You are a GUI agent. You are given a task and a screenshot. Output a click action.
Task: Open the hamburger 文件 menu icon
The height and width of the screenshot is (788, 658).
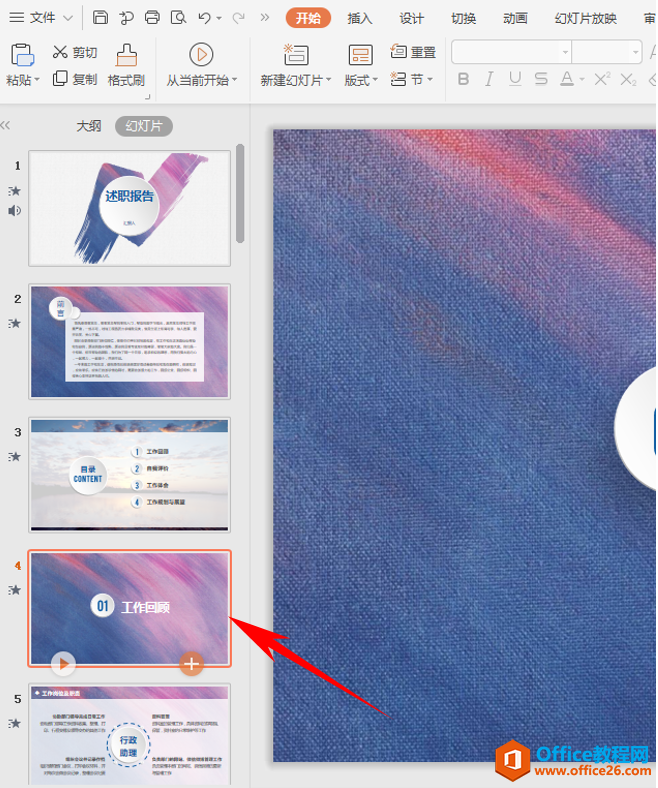[x=17, y=18]
